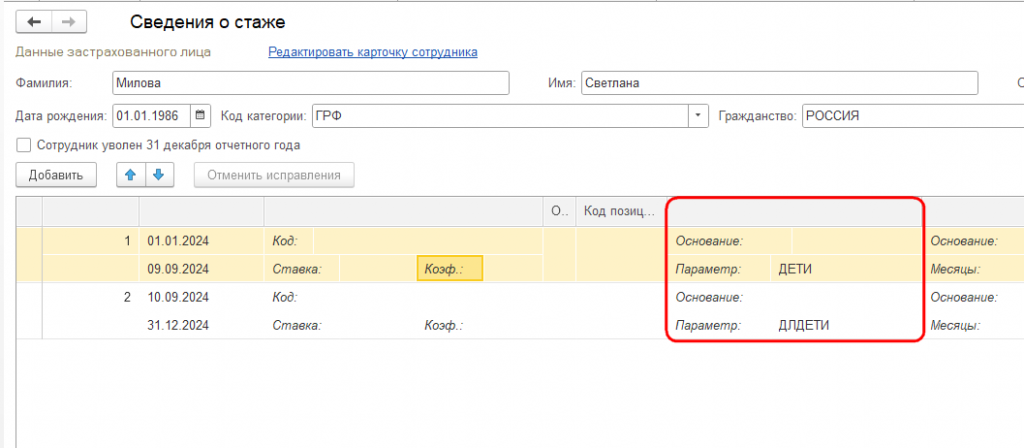Screen dimensions: 1024x448
Task: Expand the Код категории dropdown
Action: (x=698, y=116)
